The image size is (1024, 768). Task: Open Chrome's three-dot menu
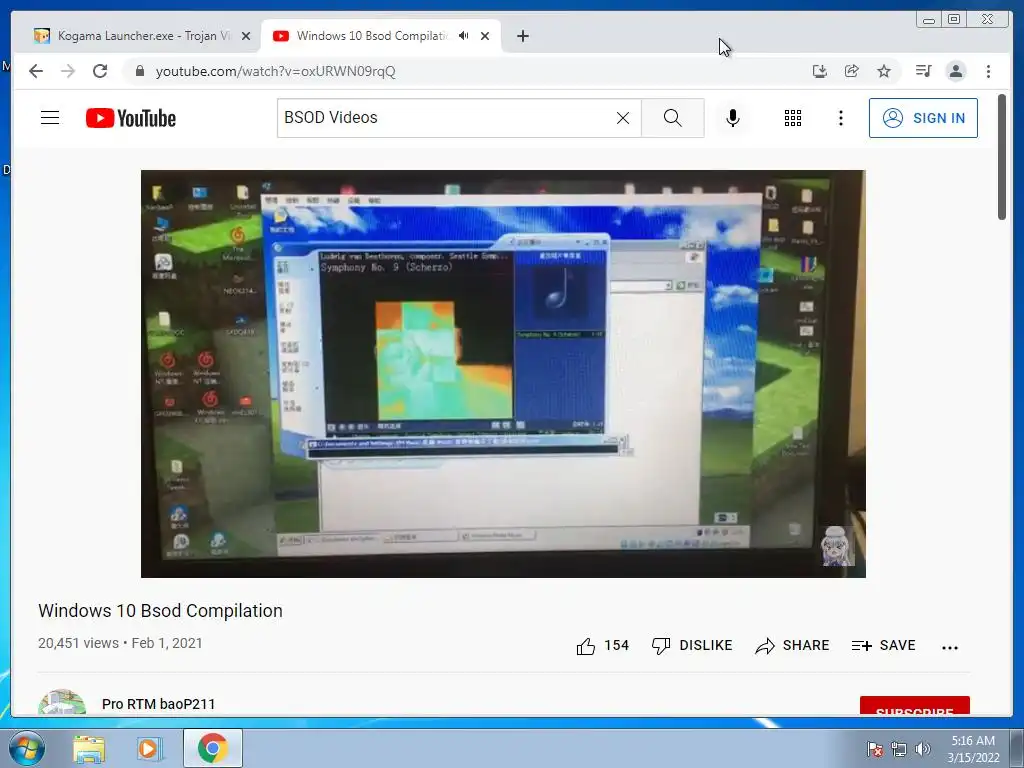click(x=988, y=71)
